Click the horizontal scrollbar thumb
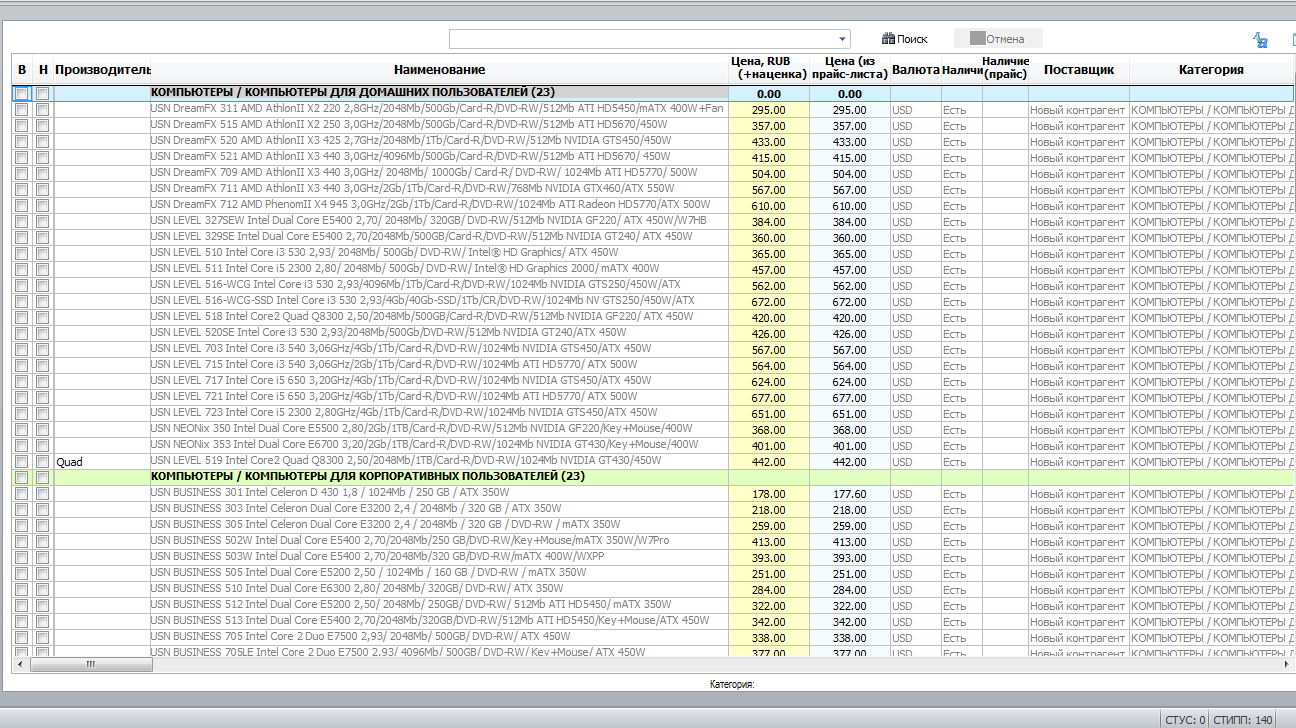The height and width of the screenshot is (728, 1296). [90, 663]
